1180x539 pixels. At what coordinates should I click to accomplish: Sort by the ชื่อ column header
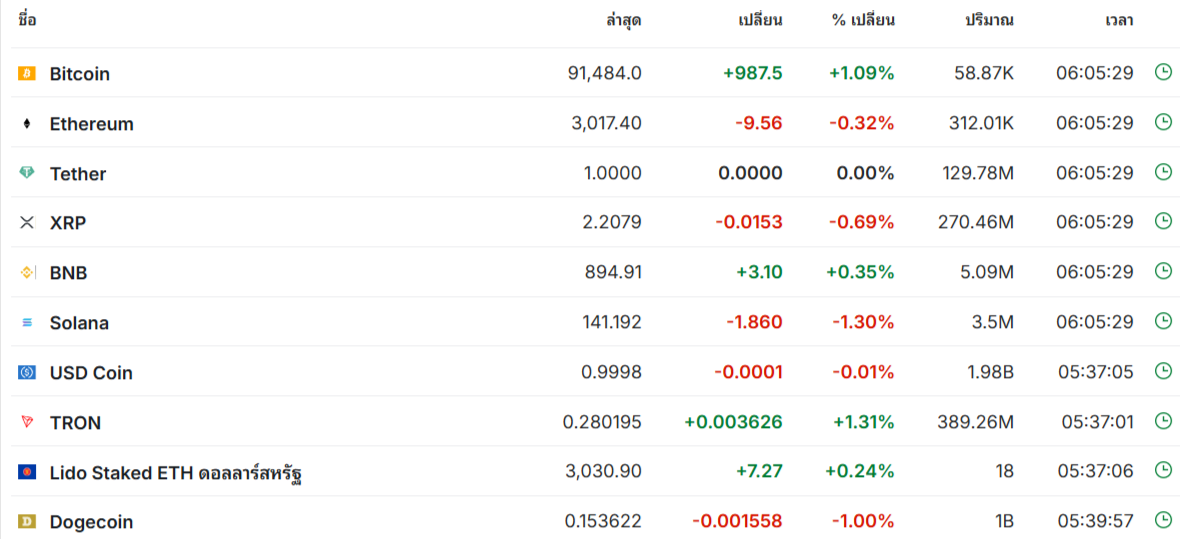coord(27,20)
